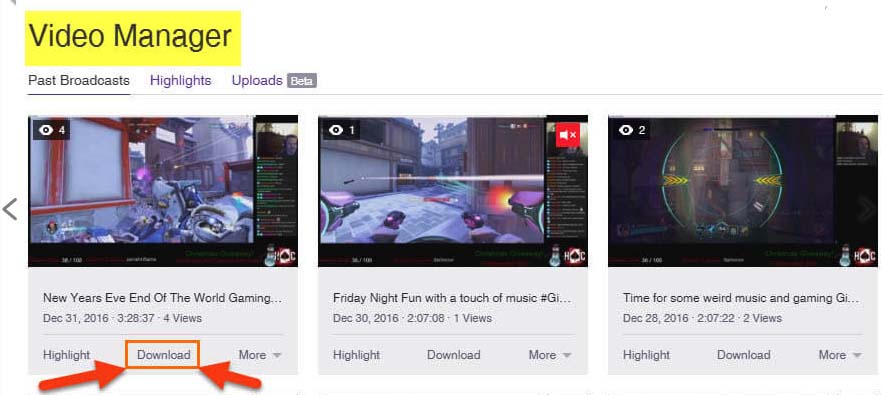
Task: Expand More menu for Dec 31 broadcast
Action: (x=260, y=355)
